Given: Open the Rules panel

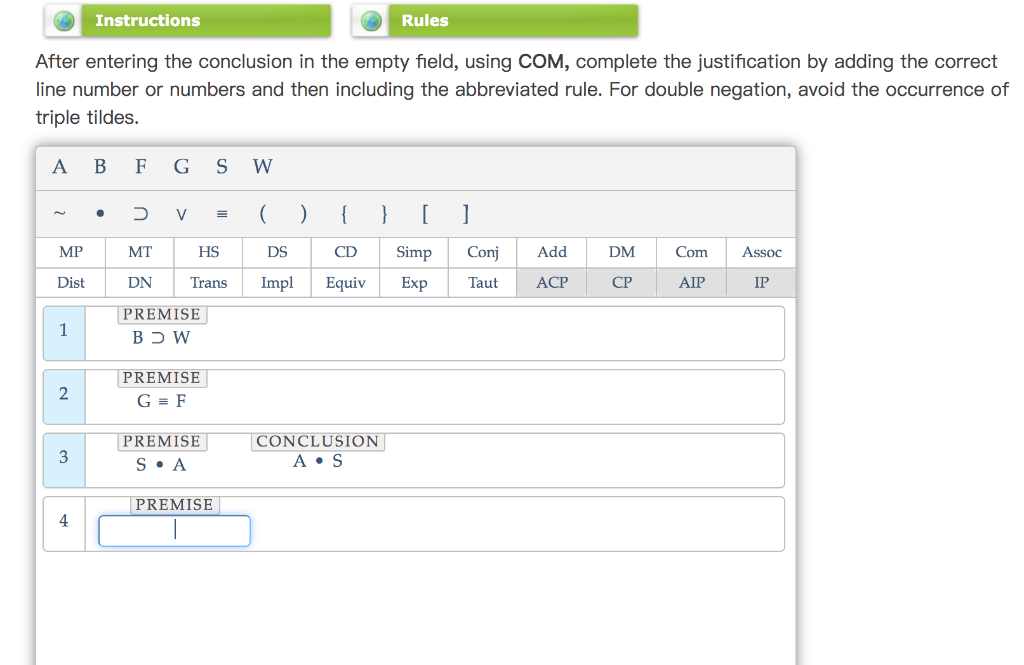Looking at the screenshot, I should pos(495,20).
